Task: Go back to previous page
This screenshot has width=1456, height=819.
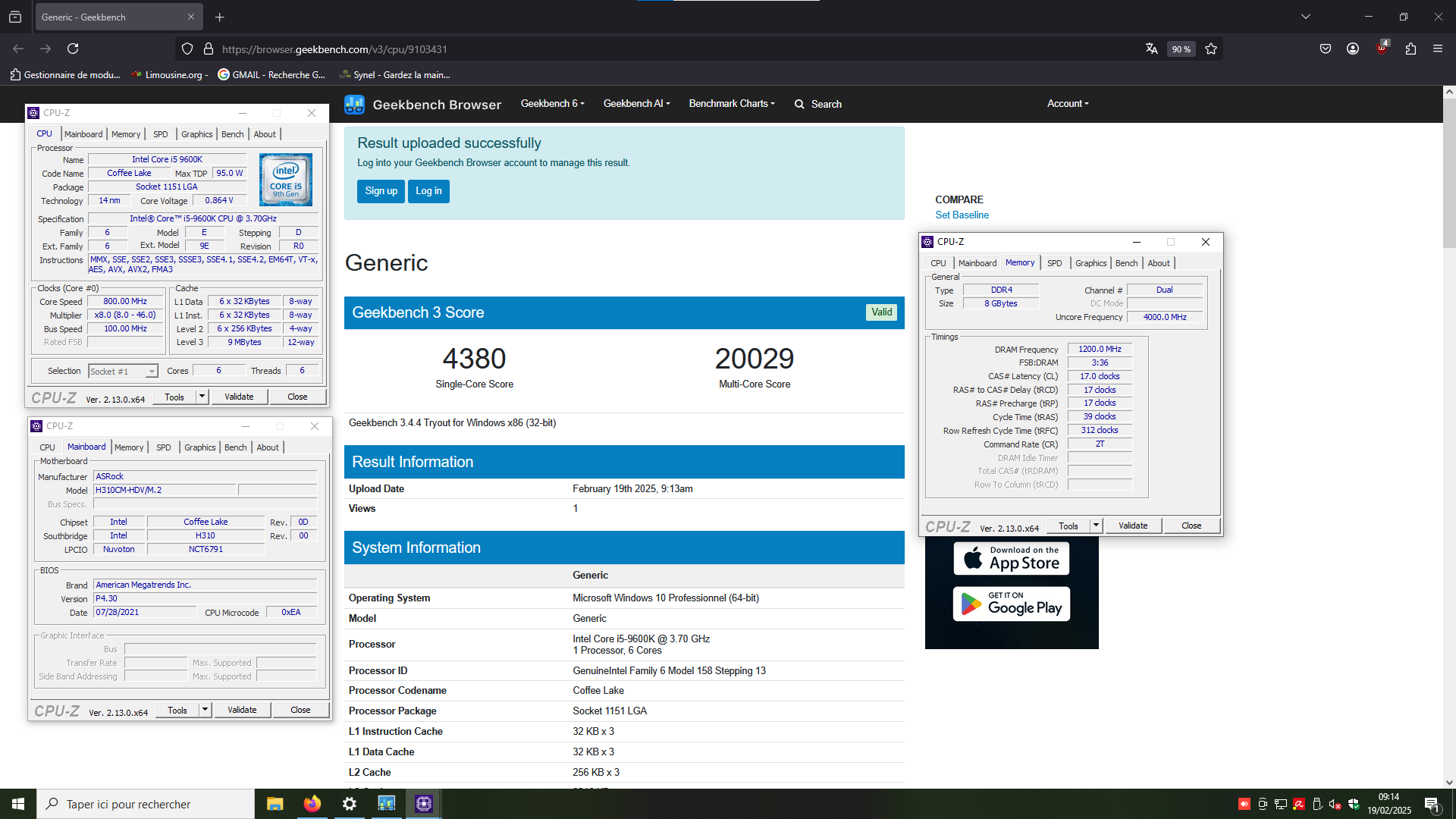Action: (18, 49)
